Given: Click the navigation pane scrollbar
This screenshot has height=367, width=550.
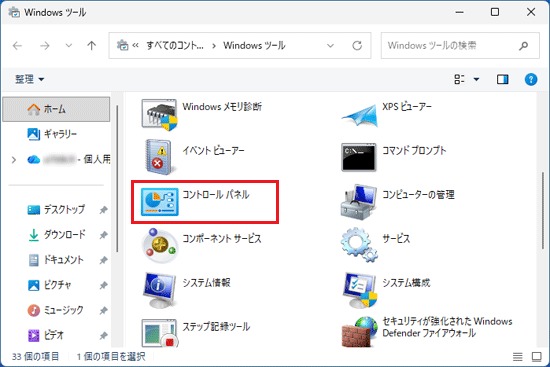Looking at the screenshot, I should [117, 178].
